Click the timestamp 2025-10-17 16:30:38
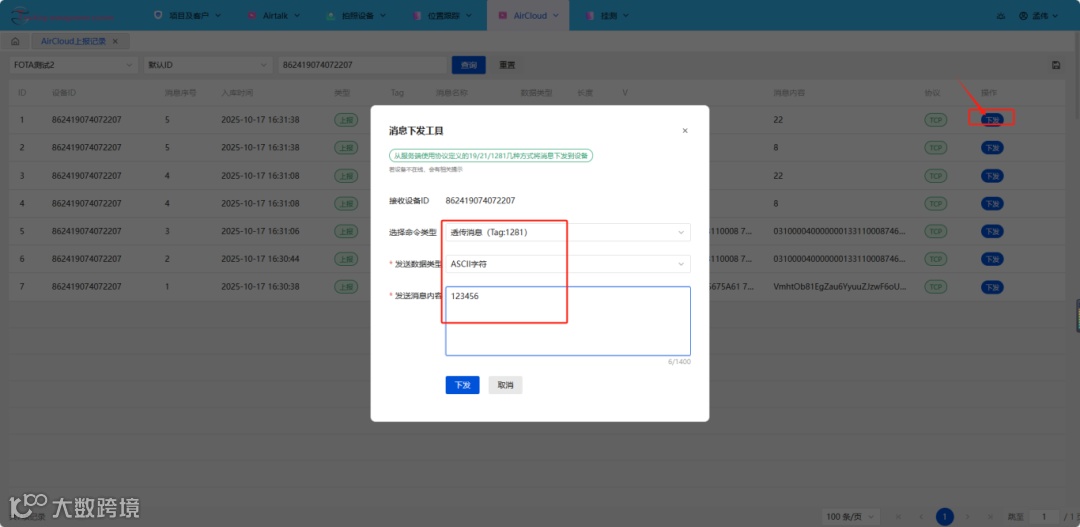1080x527 pixels. point(260,286)
